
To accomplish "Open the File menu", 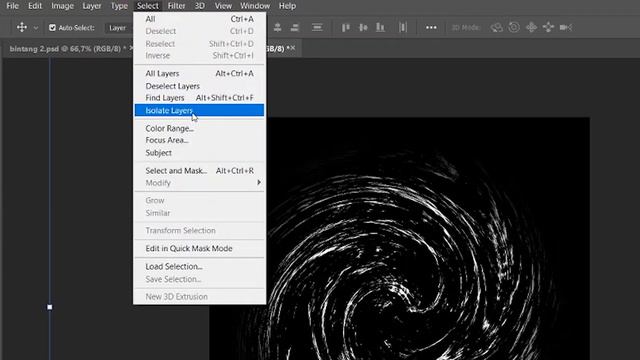I will (13, 6).
